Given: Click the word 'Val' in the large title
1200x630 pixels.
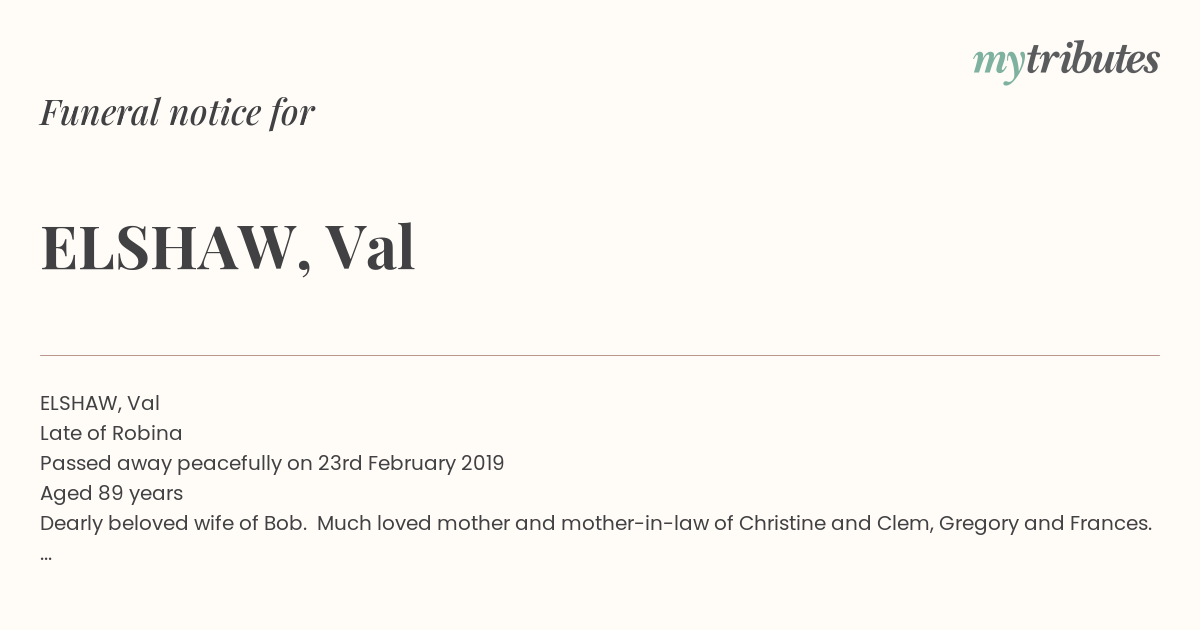Looking at the screenshot, I should [x=370, y=247].
